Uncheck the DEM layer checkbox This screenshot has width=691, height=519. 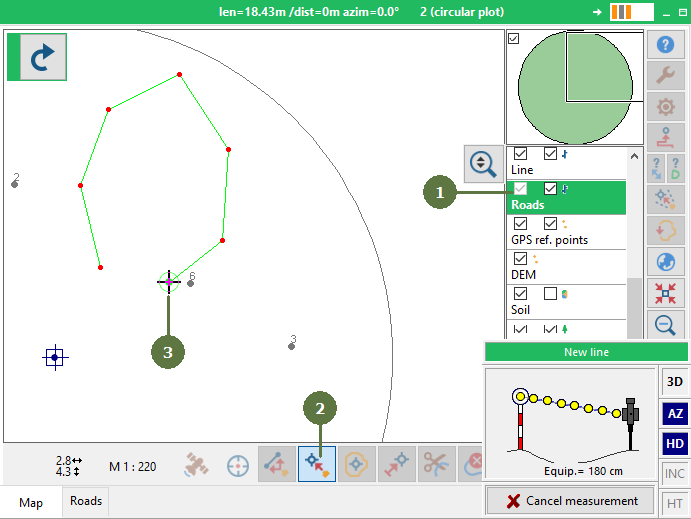(520, 259)
